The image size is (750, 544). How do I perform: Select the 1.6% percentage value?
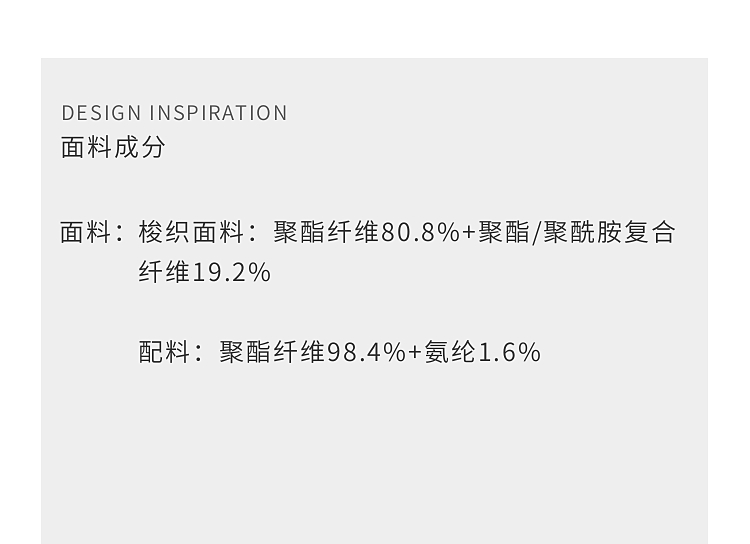(x=509, y=352)
